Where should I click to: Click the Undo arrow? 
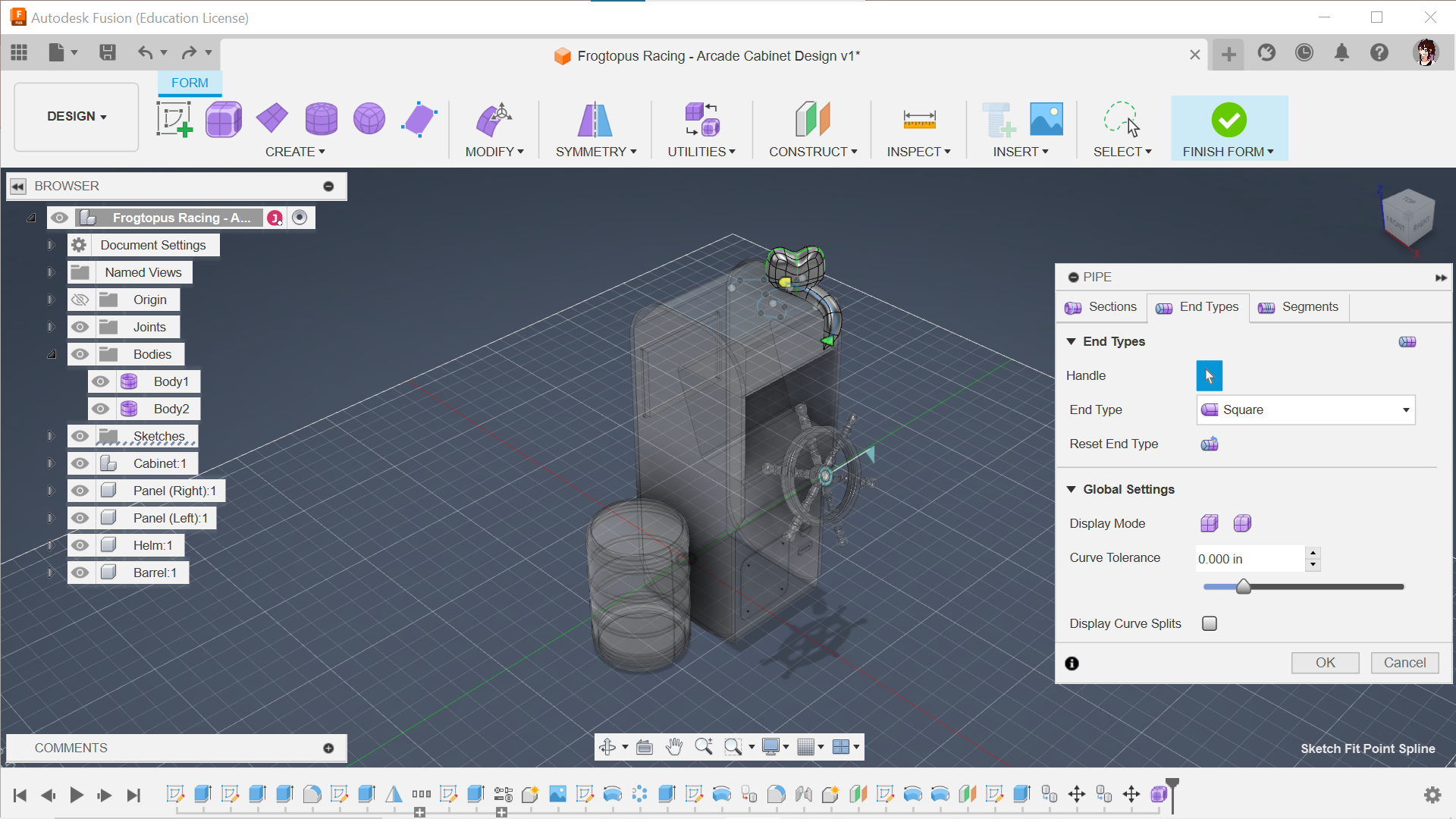(145, 52)
